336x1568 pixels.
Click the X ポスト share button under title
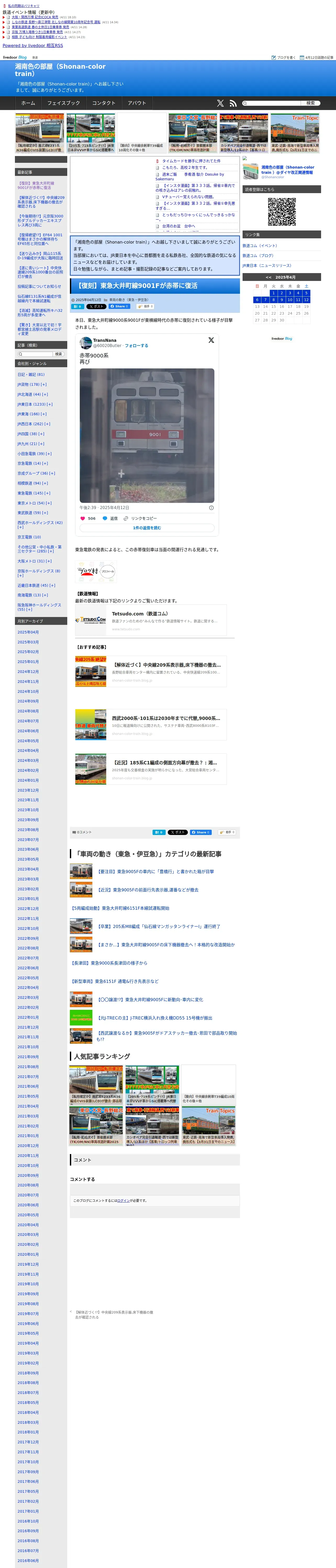96,307
